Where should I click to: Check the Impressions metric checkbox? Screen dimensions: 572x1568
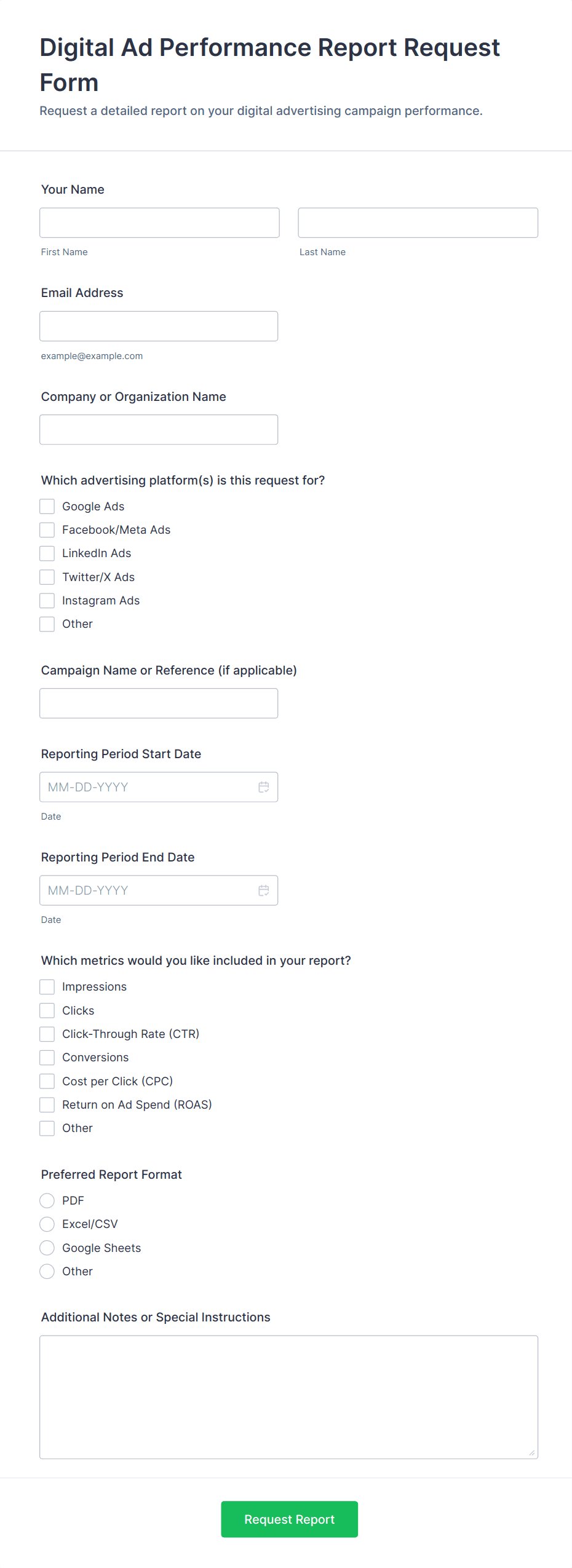click(x=47, y=986)
